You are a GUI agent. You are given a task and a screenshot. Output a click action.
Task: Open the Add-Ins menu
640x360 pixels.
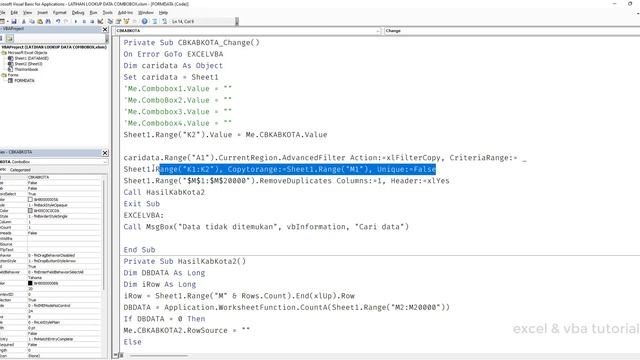[x=125, y=13]
